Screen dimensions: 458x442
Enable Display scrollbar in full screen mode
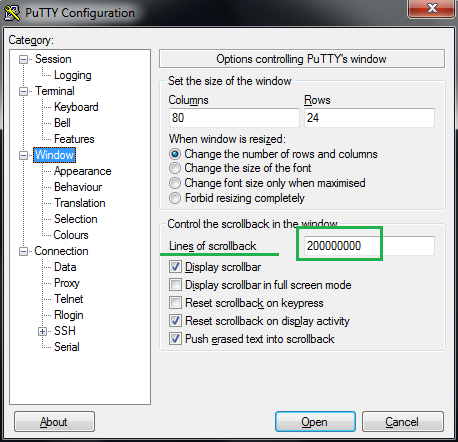[175, 285]
